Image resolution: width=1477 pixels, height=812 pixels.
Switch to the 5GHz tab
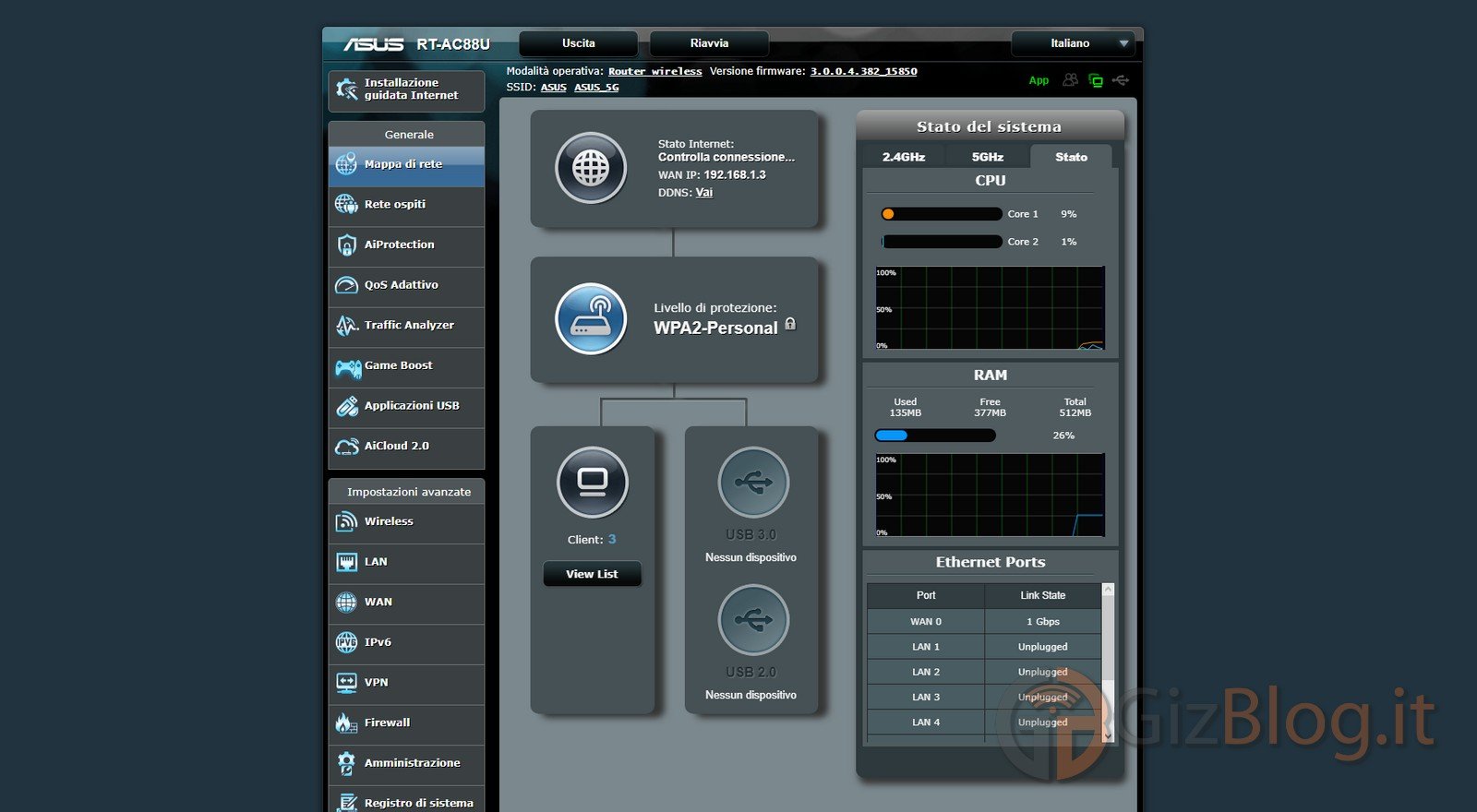(x=988, y=157)
